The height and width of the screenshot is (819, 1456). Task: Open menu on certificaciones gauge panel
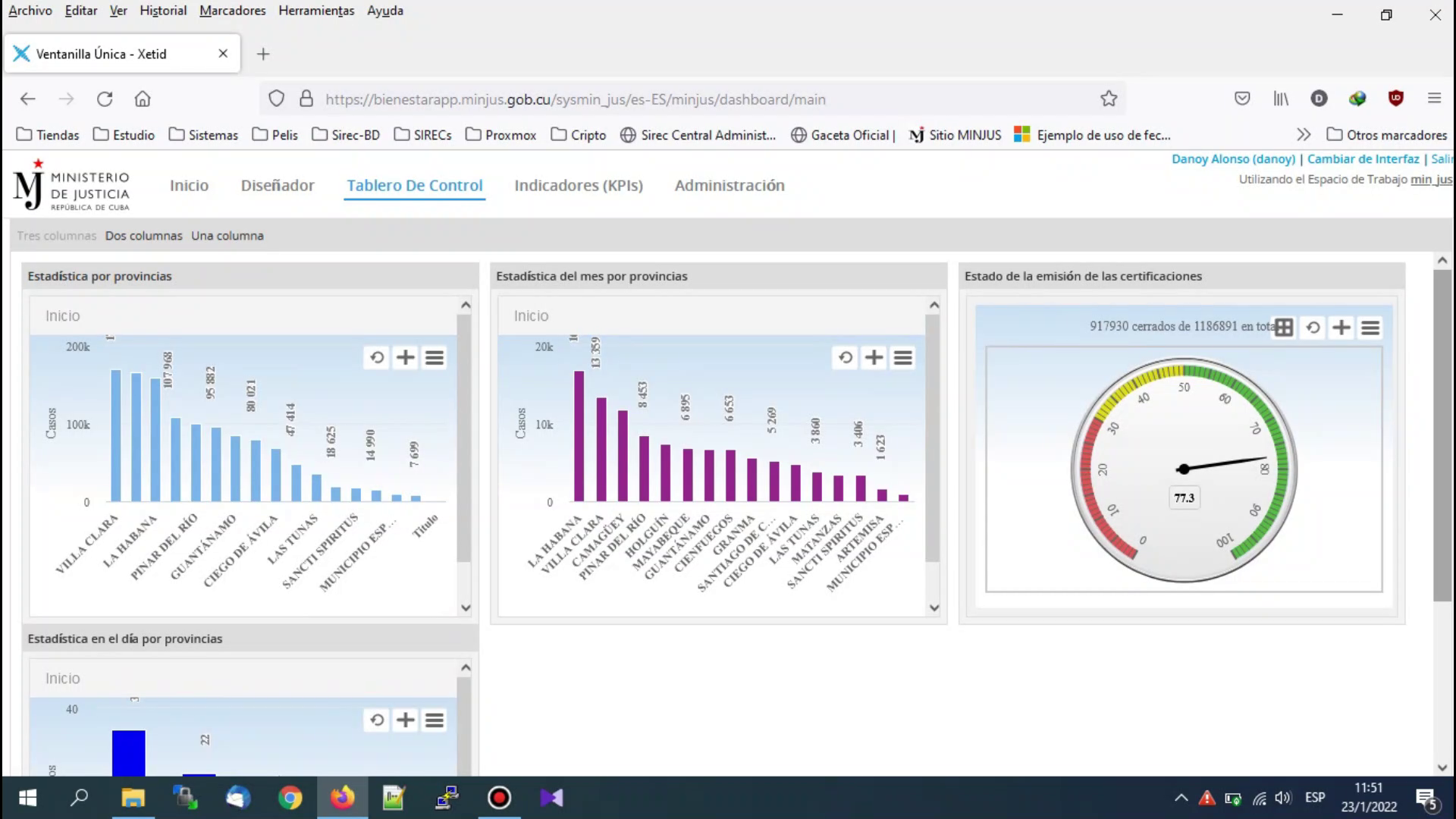tap(1370, 328)
